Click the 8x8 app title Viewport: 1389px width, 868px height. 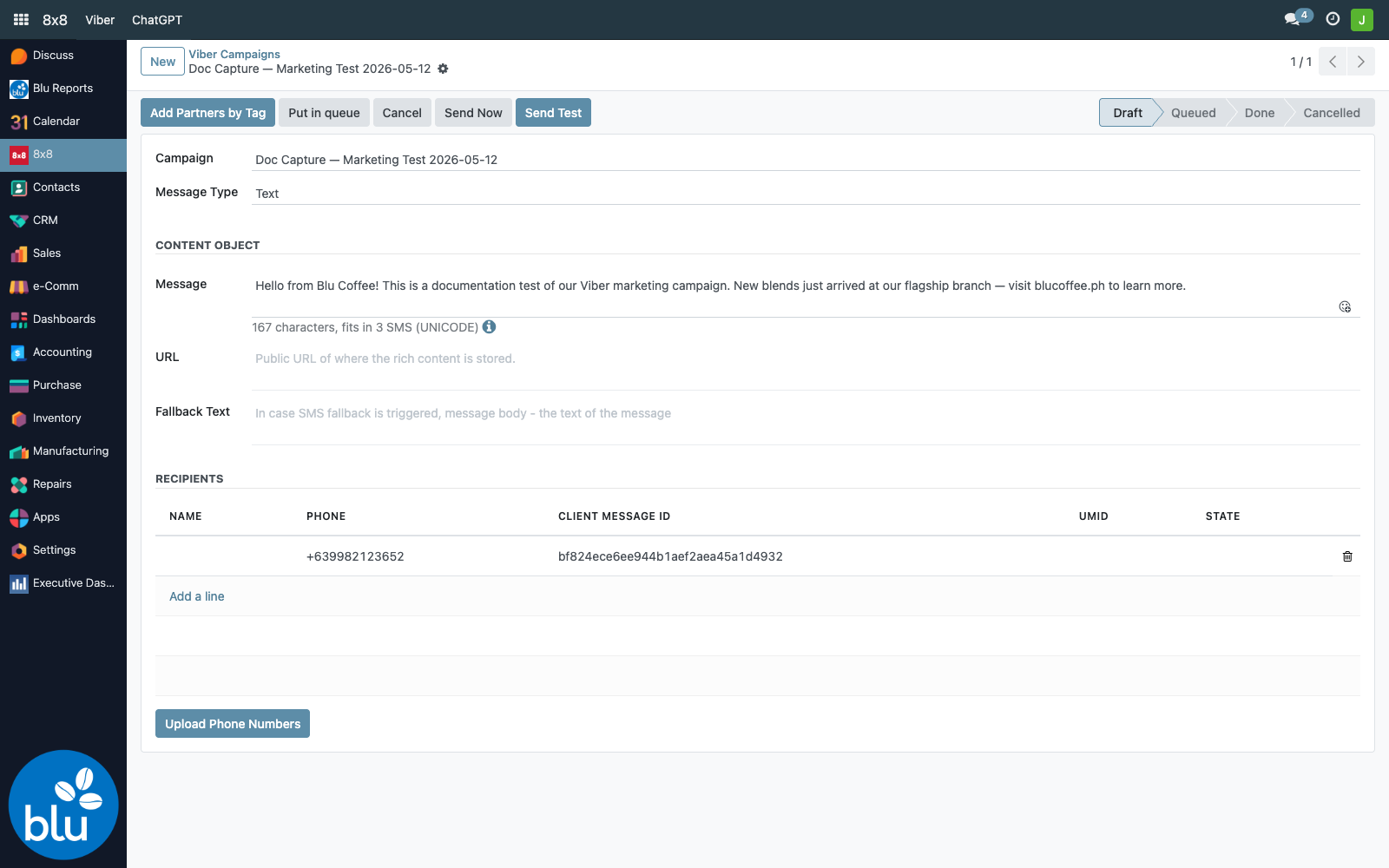[x=55, y=20]
